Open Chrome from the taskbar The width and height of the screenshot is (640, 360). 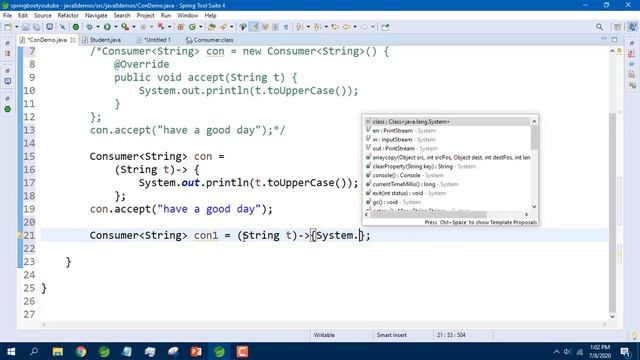tap(81, 351)
